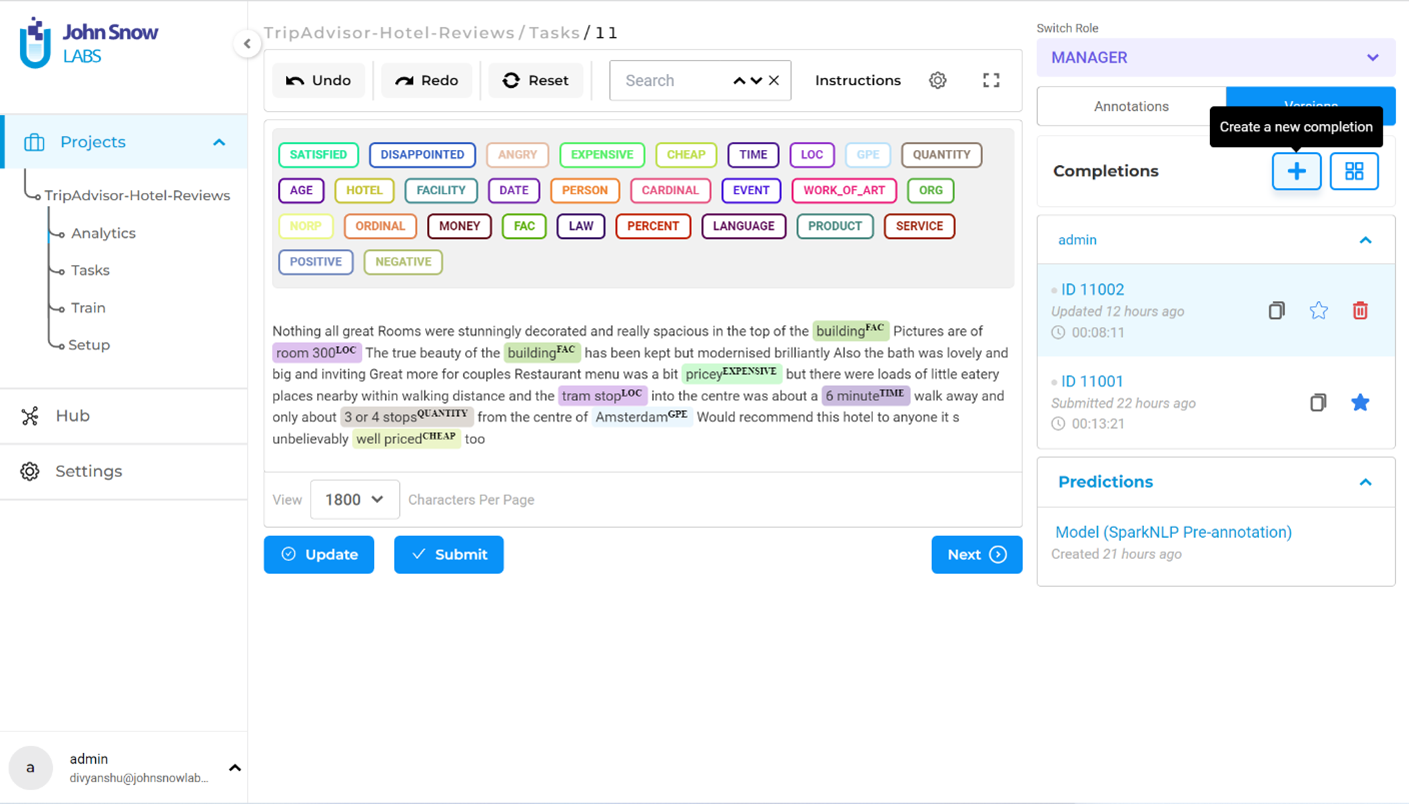Viewport: 1409px width, 804px height.
Task: Open the labeling settings gear icon
Action: pos(937,80)
